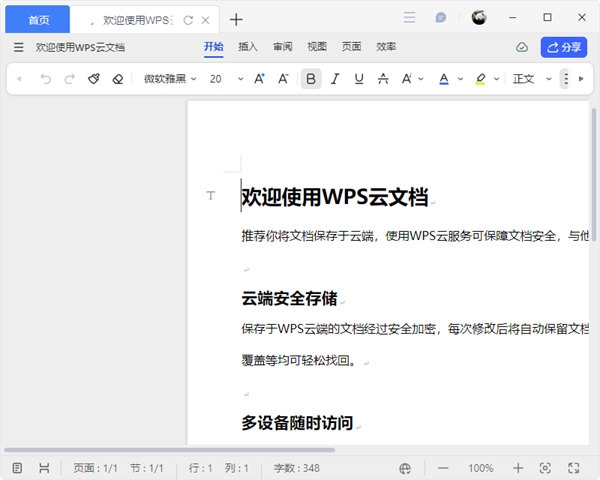The width and height of the screenshot is (600, 480).
Task: Click the 页面: 1/1 status entry
Action: point(95,468)
